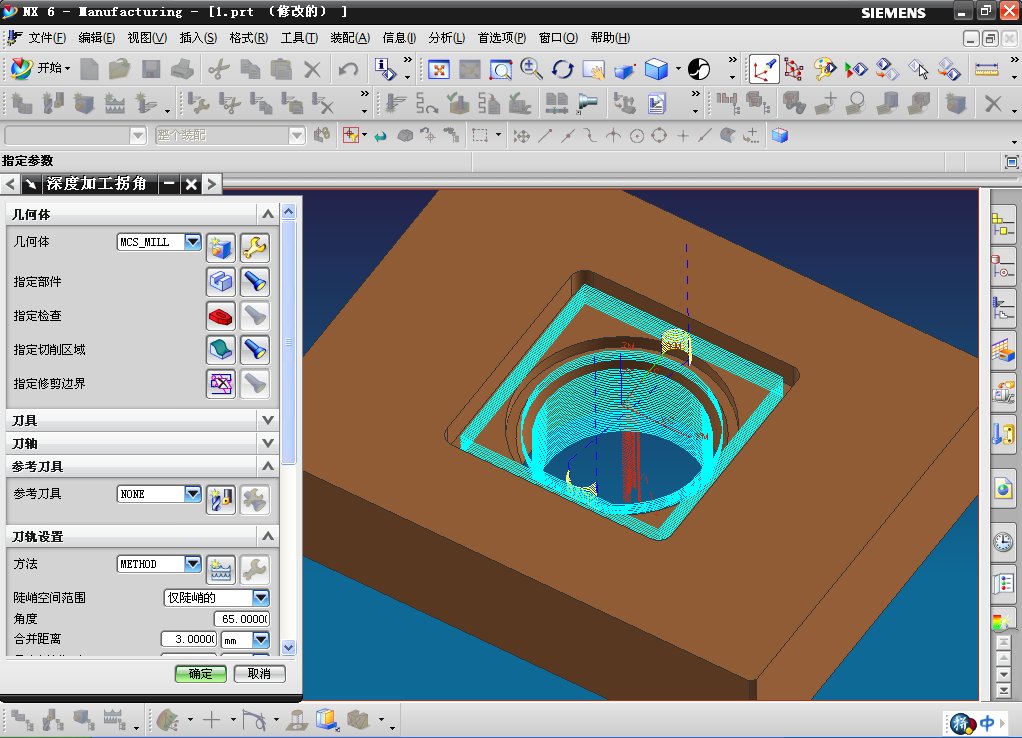Screen dimensions: 1022x738
Task: Click the dialog scrollbar down arrow
Action: [x=289, y=647]
